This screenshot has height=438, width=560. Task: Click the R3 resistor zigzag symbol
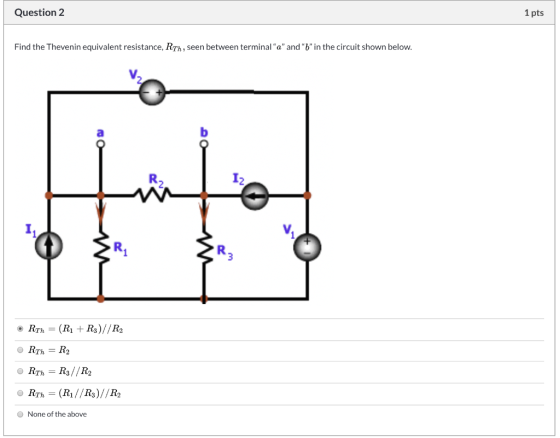205,247
